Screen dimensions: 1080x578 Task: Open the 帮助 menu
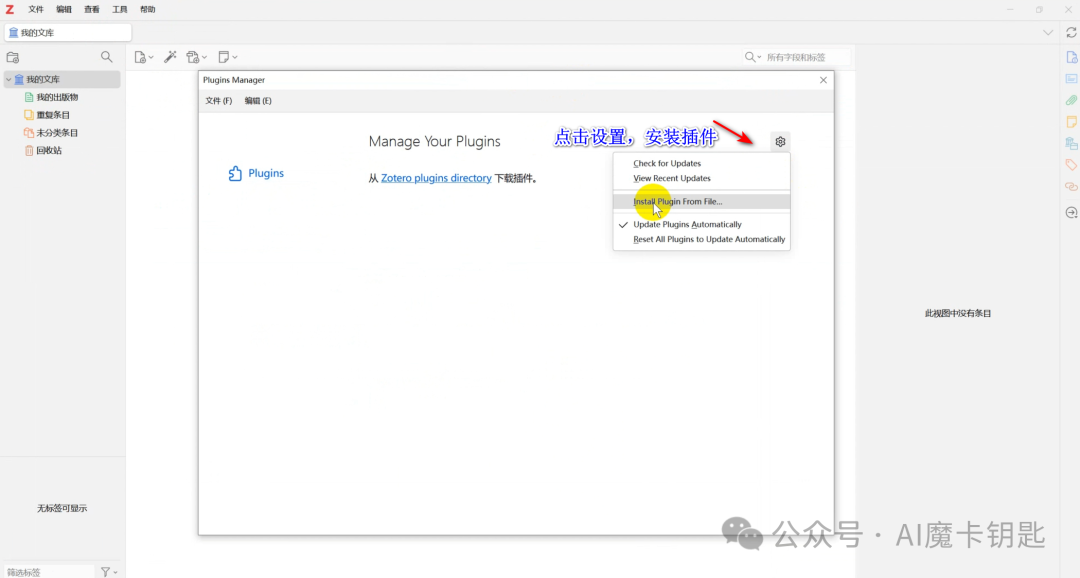point(147,10)
